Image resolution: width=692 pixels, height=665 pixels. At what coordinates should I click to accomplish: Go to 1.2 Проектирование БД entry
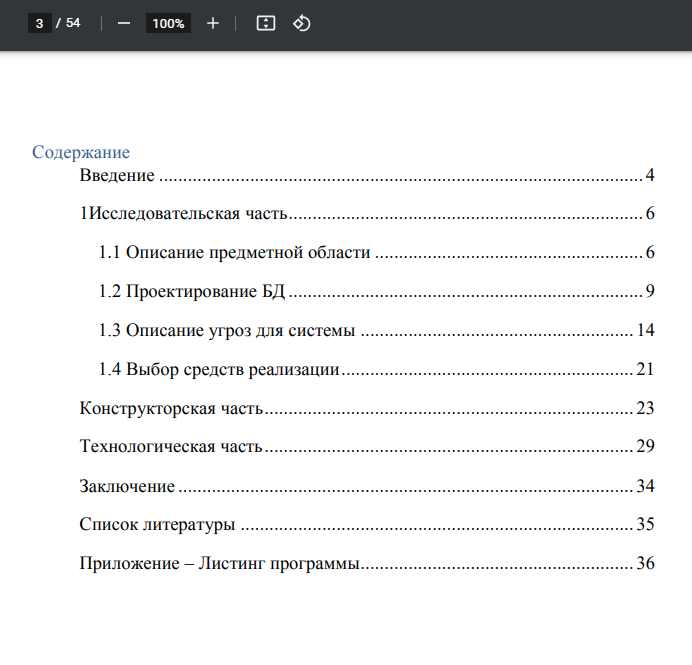coord(376,291)
